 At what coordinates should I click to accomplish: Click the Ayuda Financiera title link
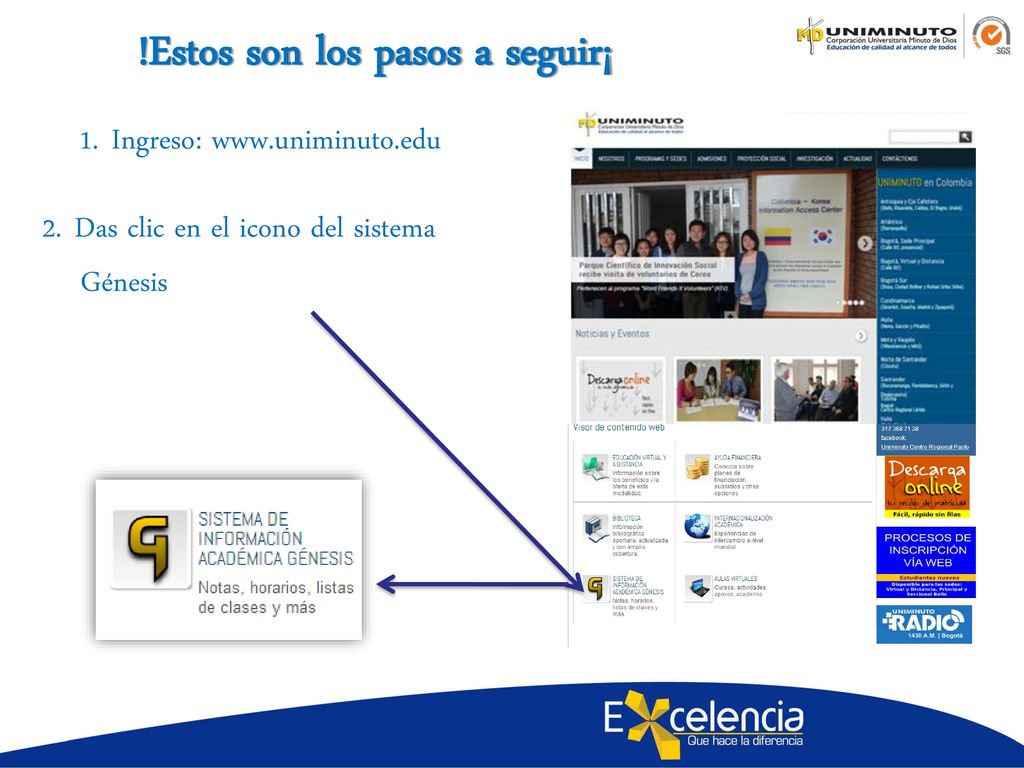(737, 458)
